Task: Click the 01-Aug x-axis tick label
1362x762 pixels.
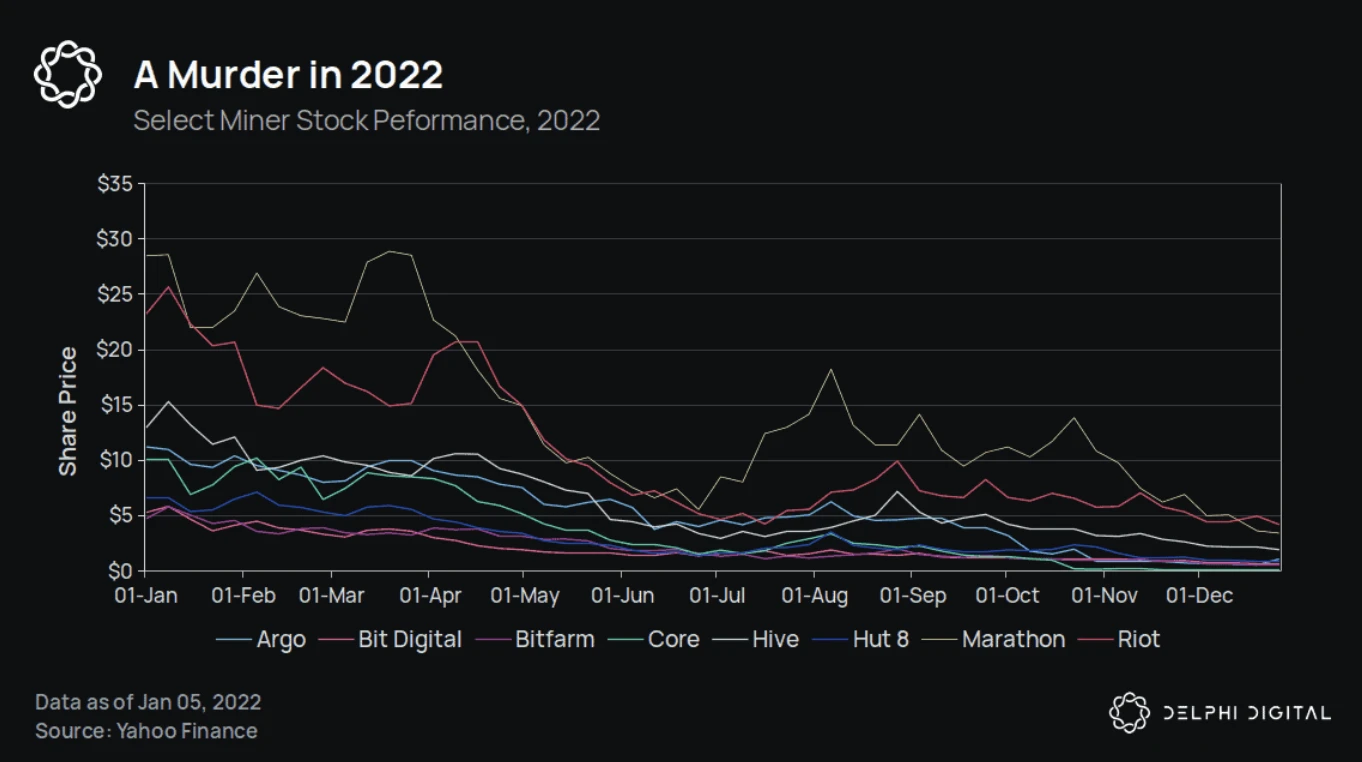Action: pos(814,596)
